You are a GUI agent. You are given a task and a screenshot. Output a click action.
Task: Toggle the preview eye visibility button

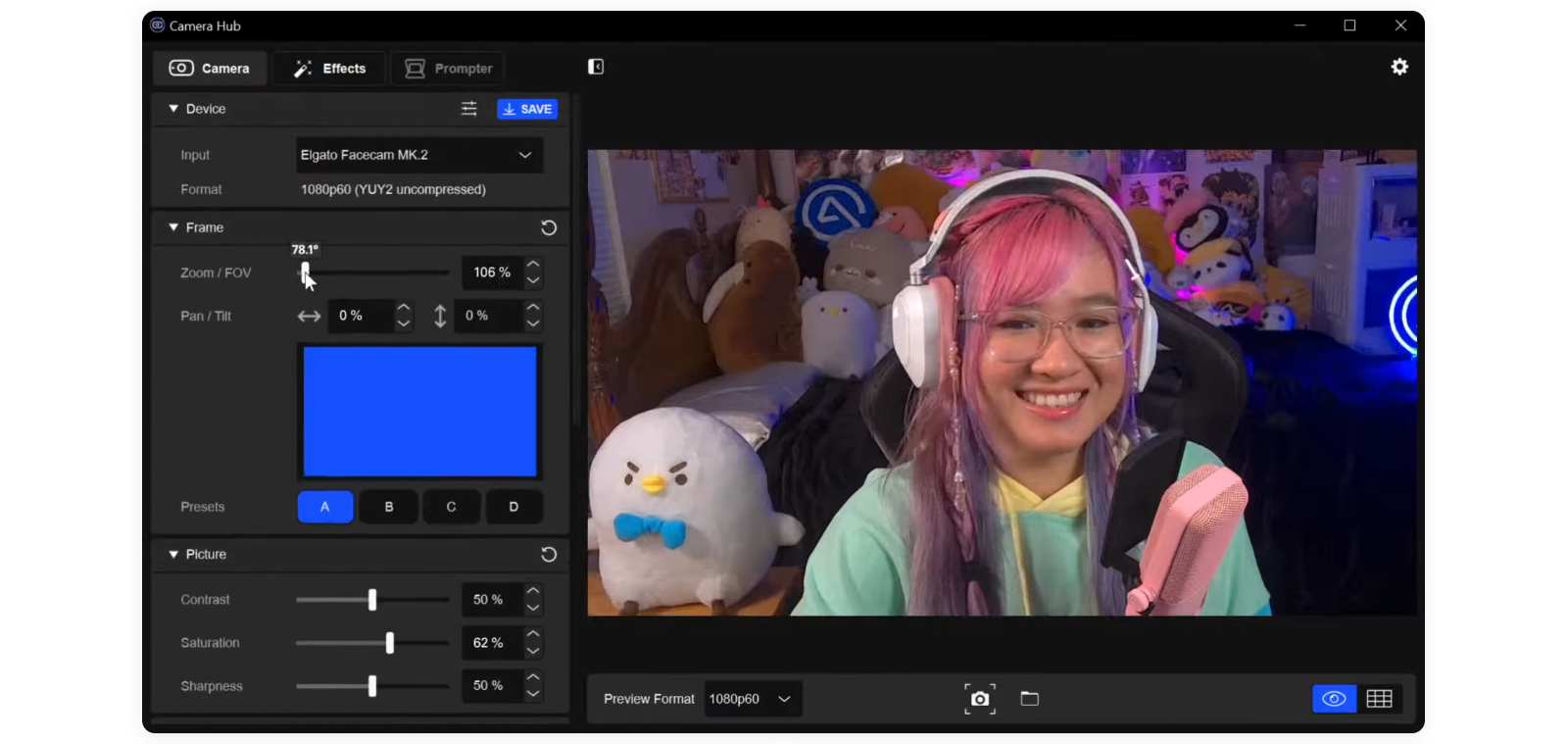1334,699
